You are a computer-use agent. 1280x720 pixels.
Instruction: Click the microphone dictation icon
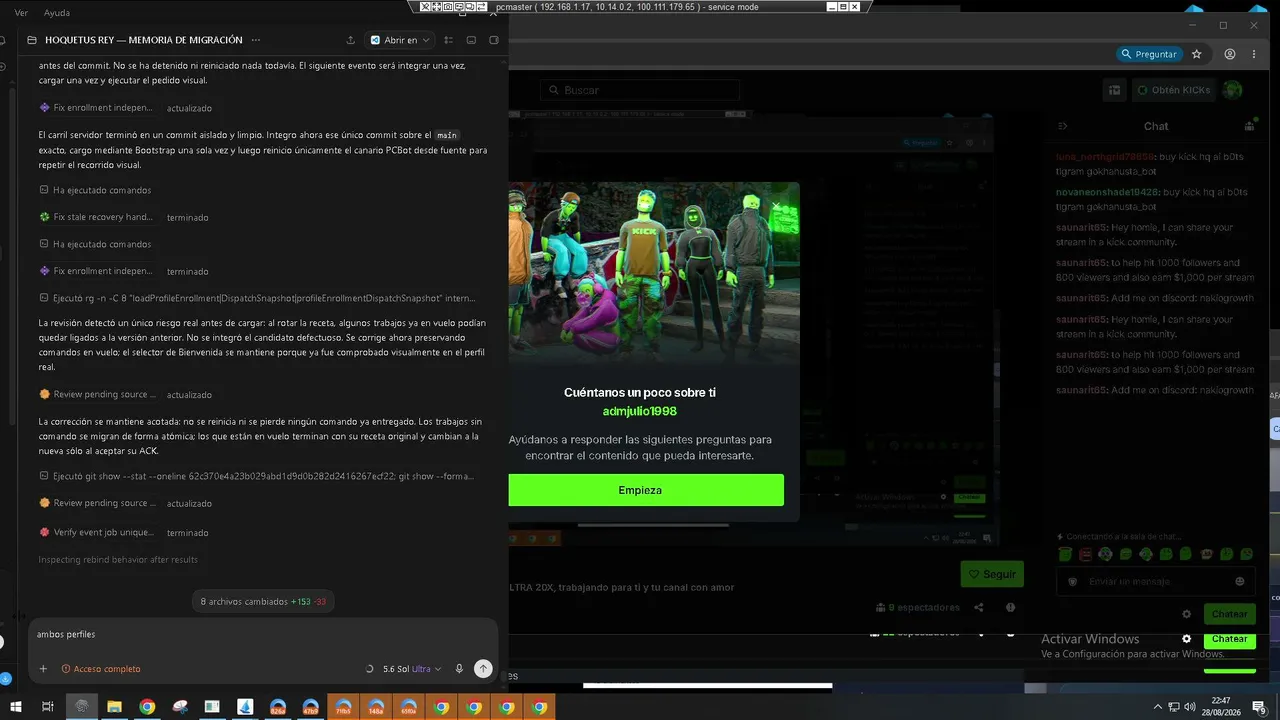pos(459,669)
